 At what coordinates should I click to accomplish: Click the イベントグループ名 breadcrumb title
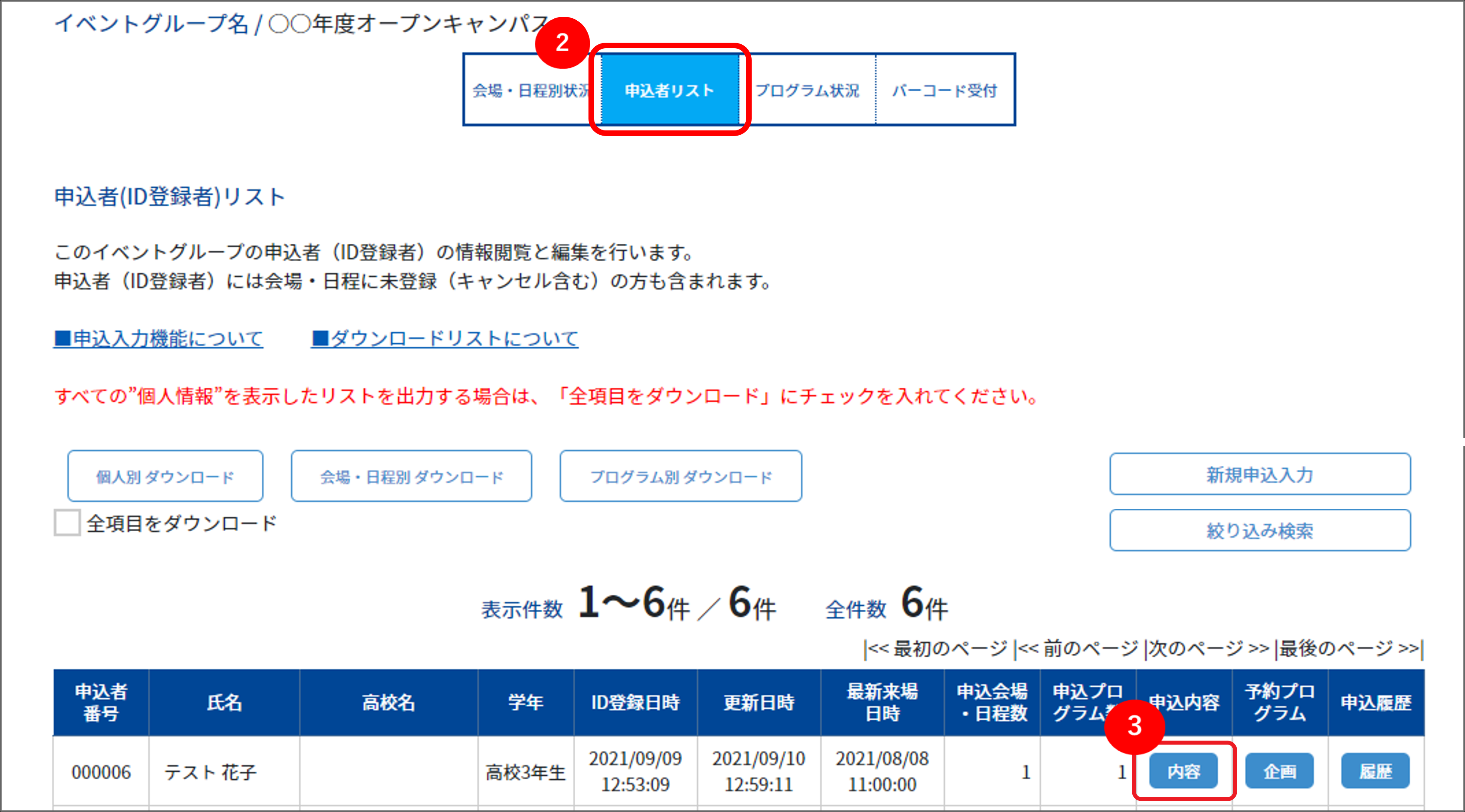(x=151, y=23)
